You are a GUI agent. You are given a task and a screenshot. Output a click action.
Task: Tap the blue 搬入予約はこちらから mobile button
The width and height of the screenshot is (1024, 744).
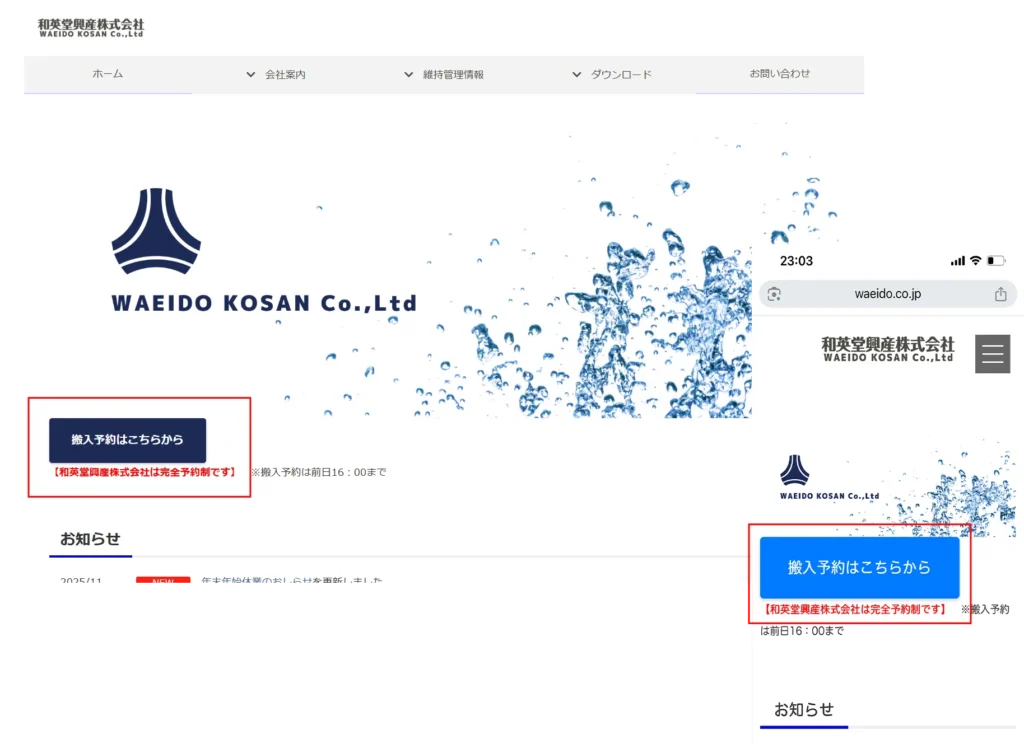click(859, 568)
